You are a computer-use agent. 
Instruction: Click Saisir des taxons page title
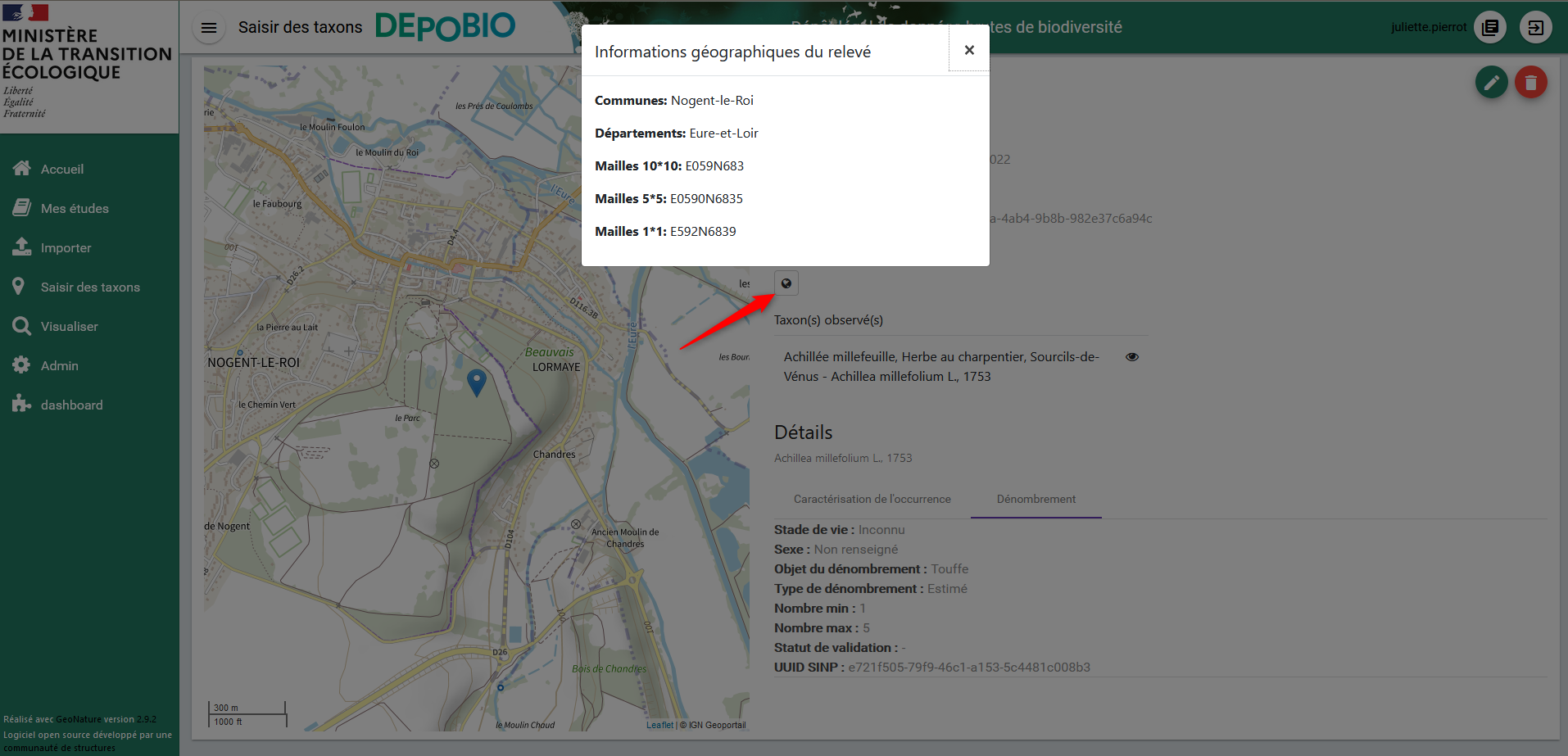300,27
